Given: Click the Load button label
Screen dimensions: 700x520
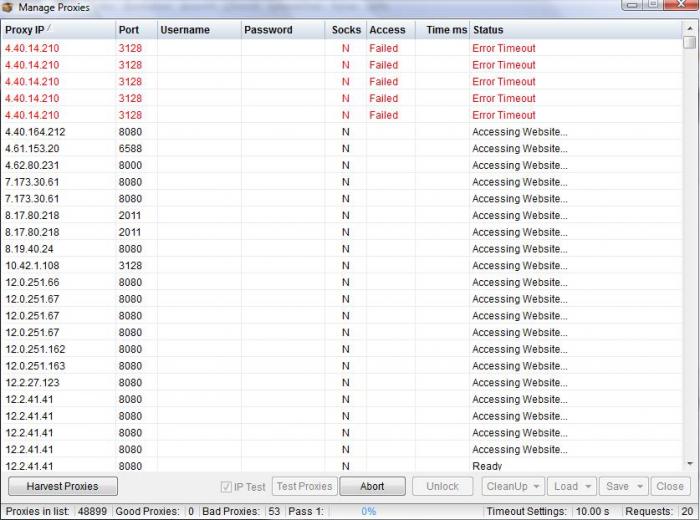Looking at the screenshot, I should tap(566, 487).
